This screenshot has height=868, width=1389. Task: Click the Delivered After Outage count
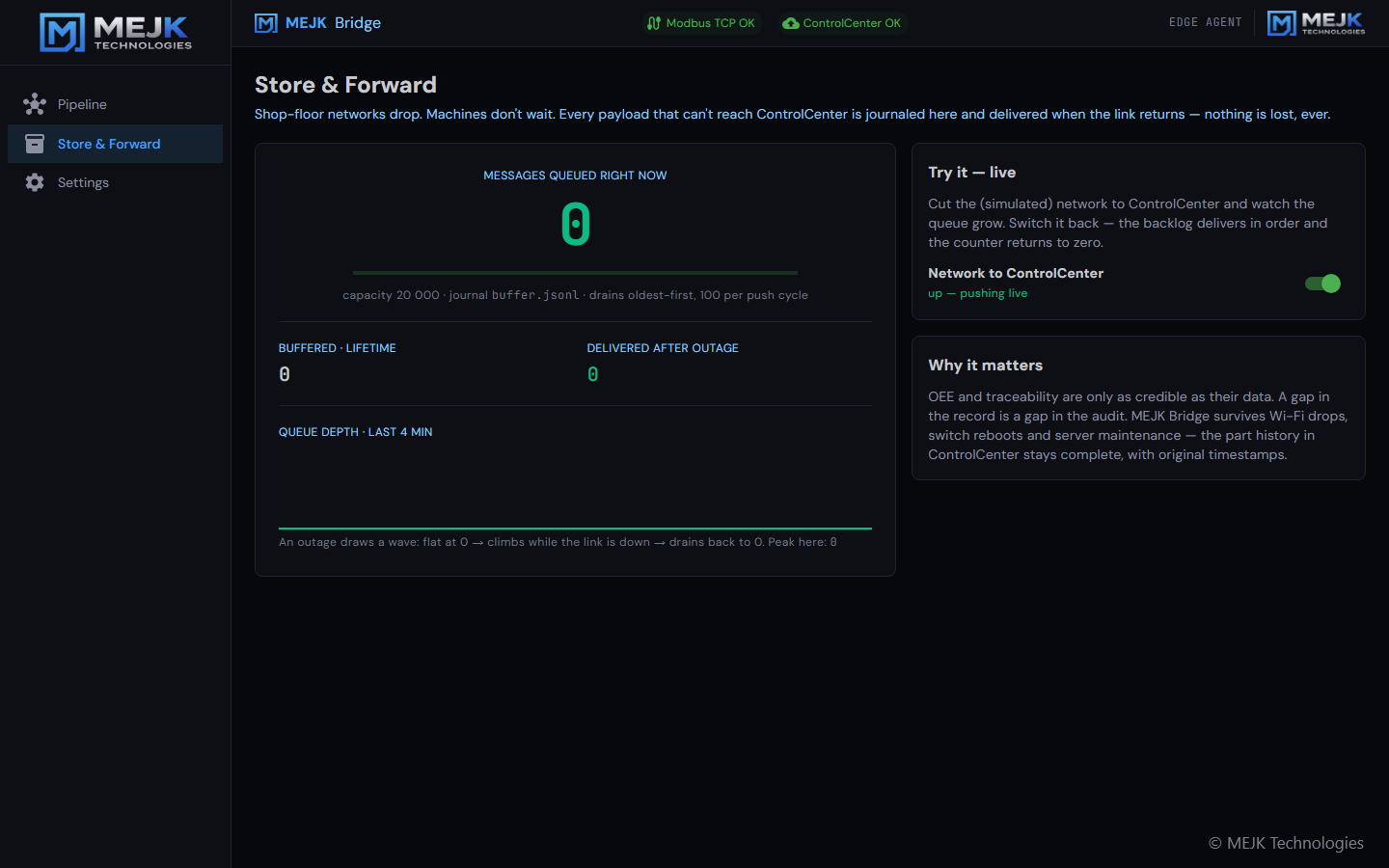592,374
